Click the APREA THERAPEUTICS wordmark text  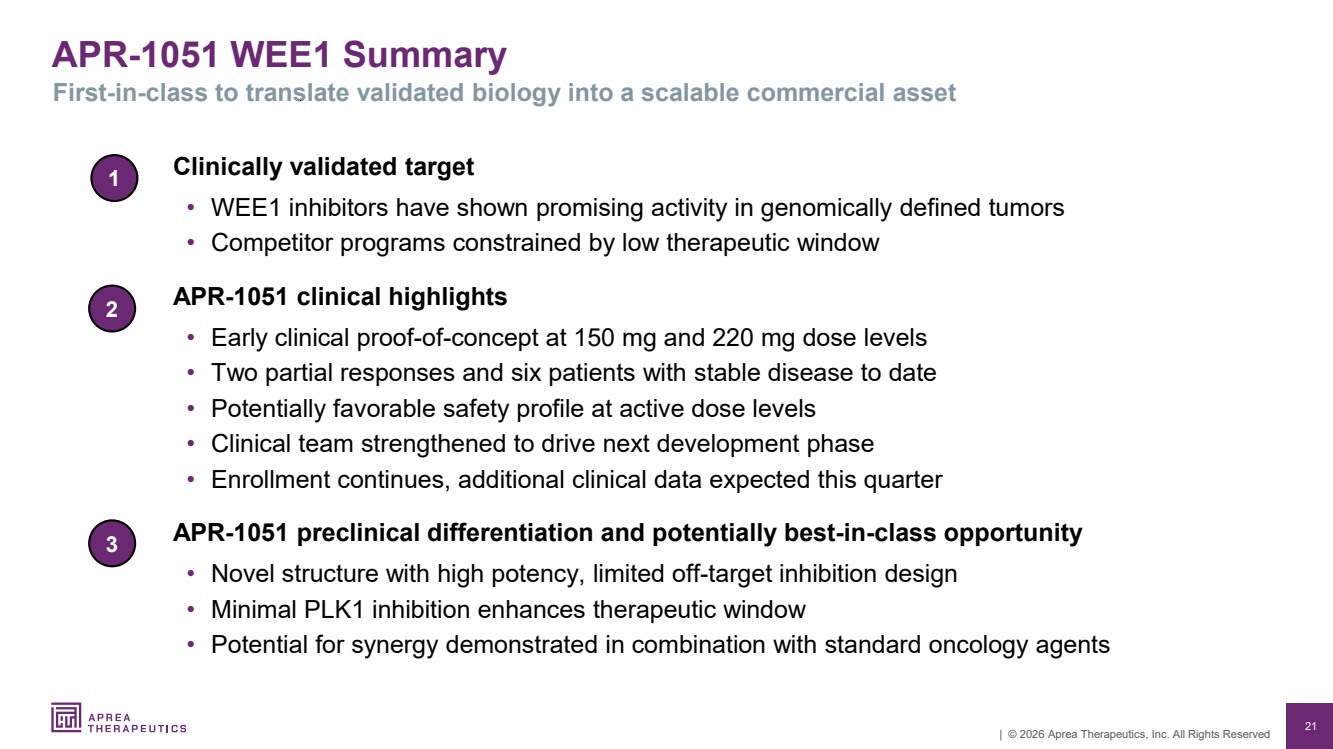[137, 723]
